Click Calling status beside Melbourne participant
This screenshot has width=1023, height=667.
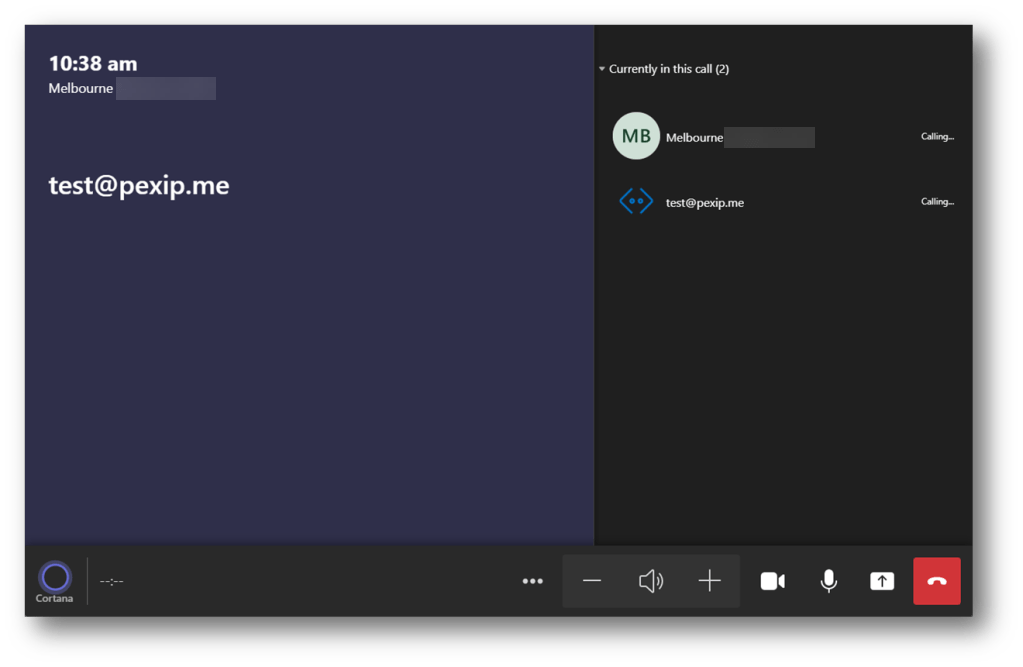[x=937, y=137]
